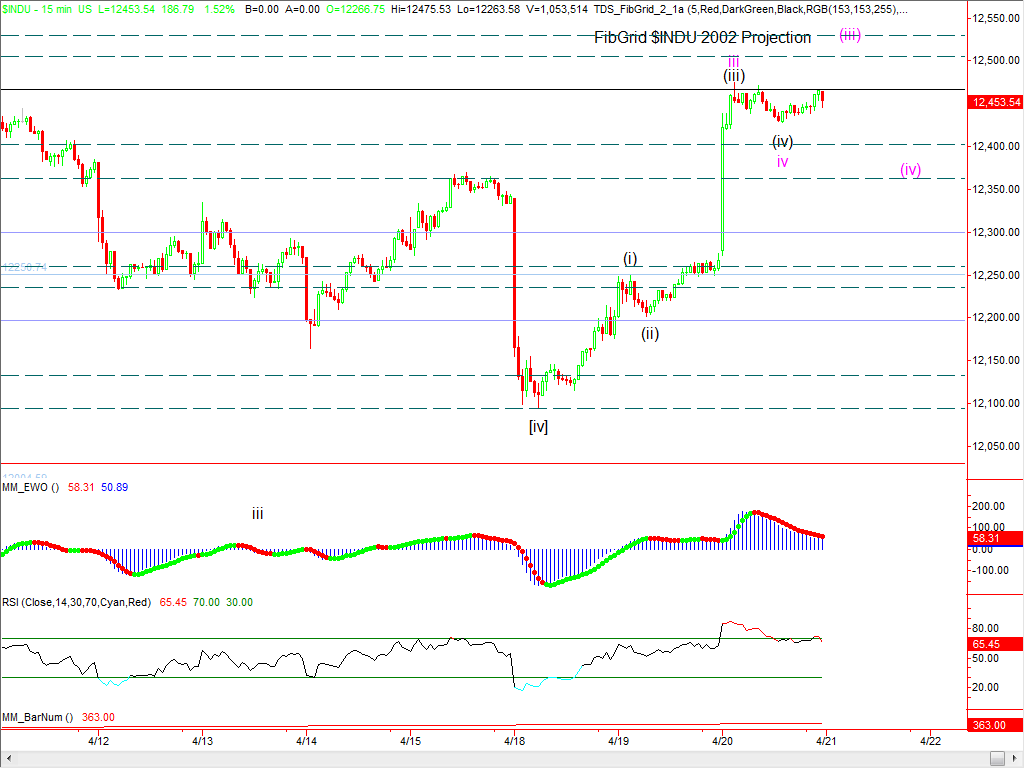Select the black (ii) wave label

[x=650, y=334]
